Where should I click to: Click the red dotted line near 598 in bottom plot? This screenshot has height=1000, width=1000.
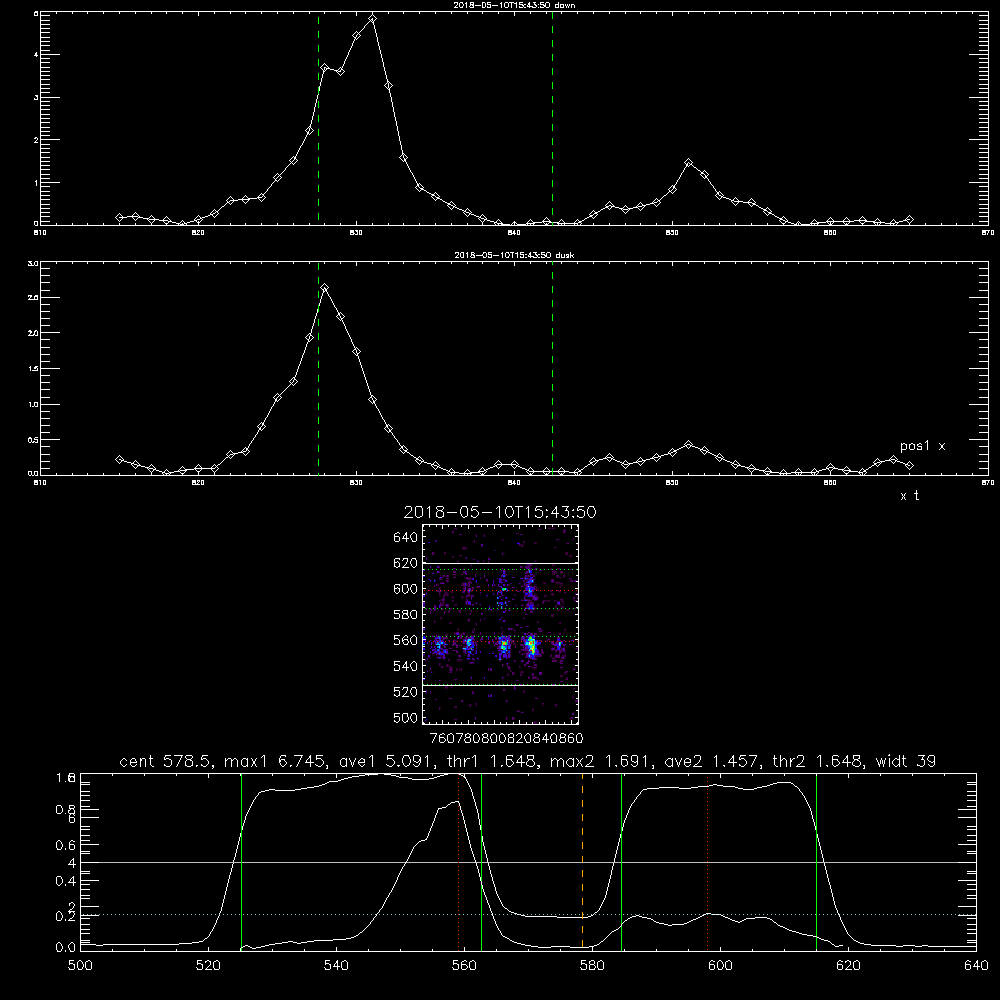click(x=707, y=861)
